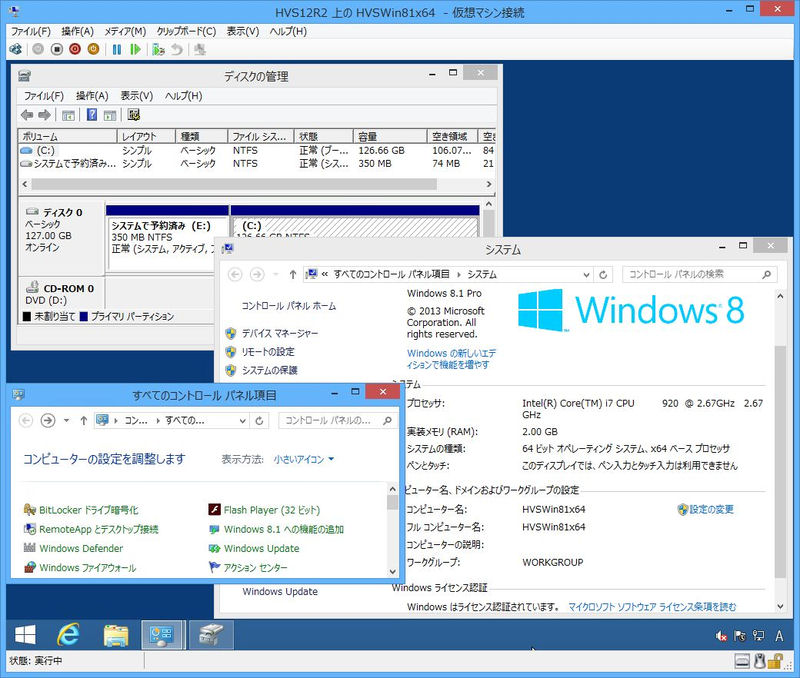This screenshot has width=800, height=678.
Task: Click the network icon in the system tray
Action: 759,636
